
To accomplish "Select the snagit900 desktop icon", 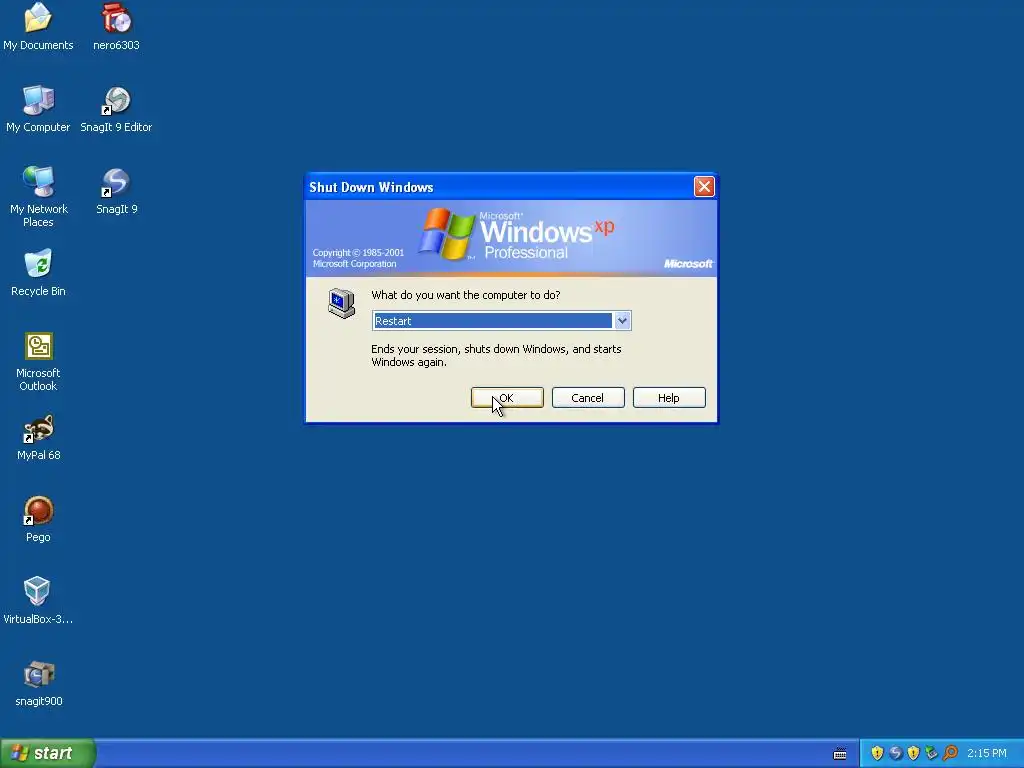I will [38, 683].
